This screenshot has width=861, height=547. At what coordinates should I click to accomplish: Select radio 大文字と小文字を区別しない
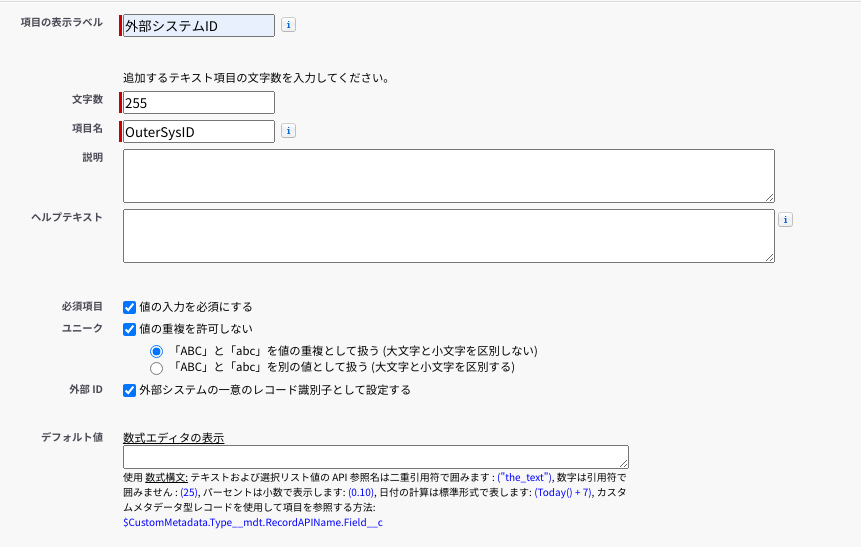point(156,351)
